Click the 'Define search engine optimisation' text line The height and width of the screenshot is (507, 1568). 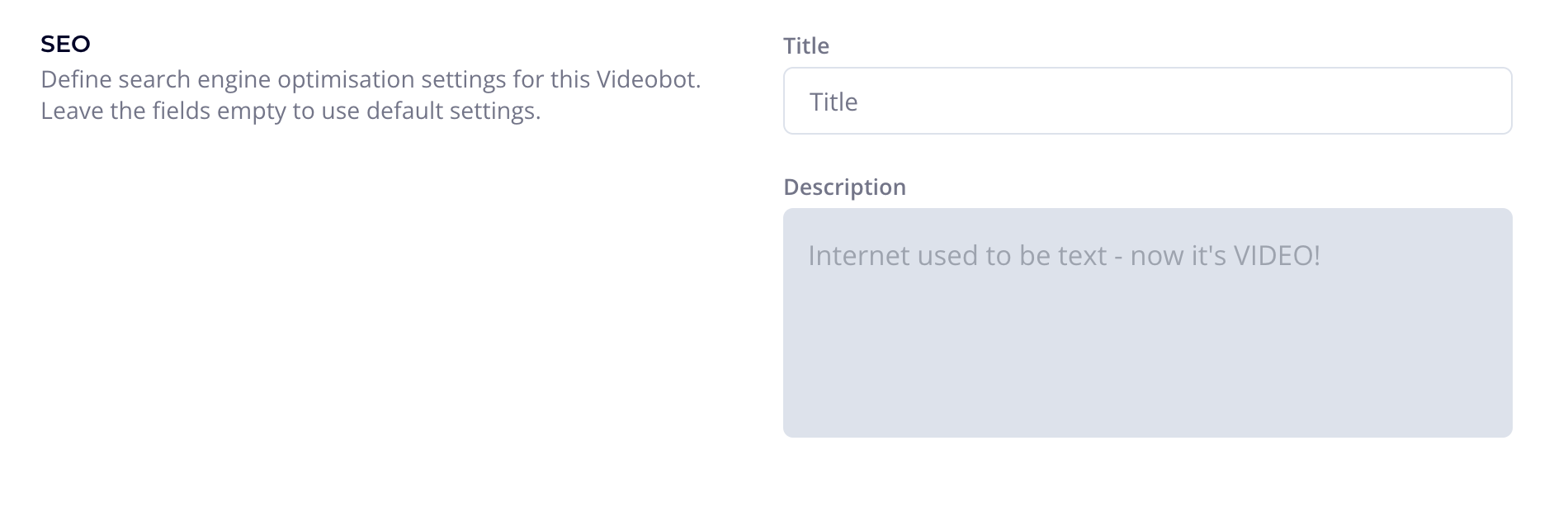371,79
